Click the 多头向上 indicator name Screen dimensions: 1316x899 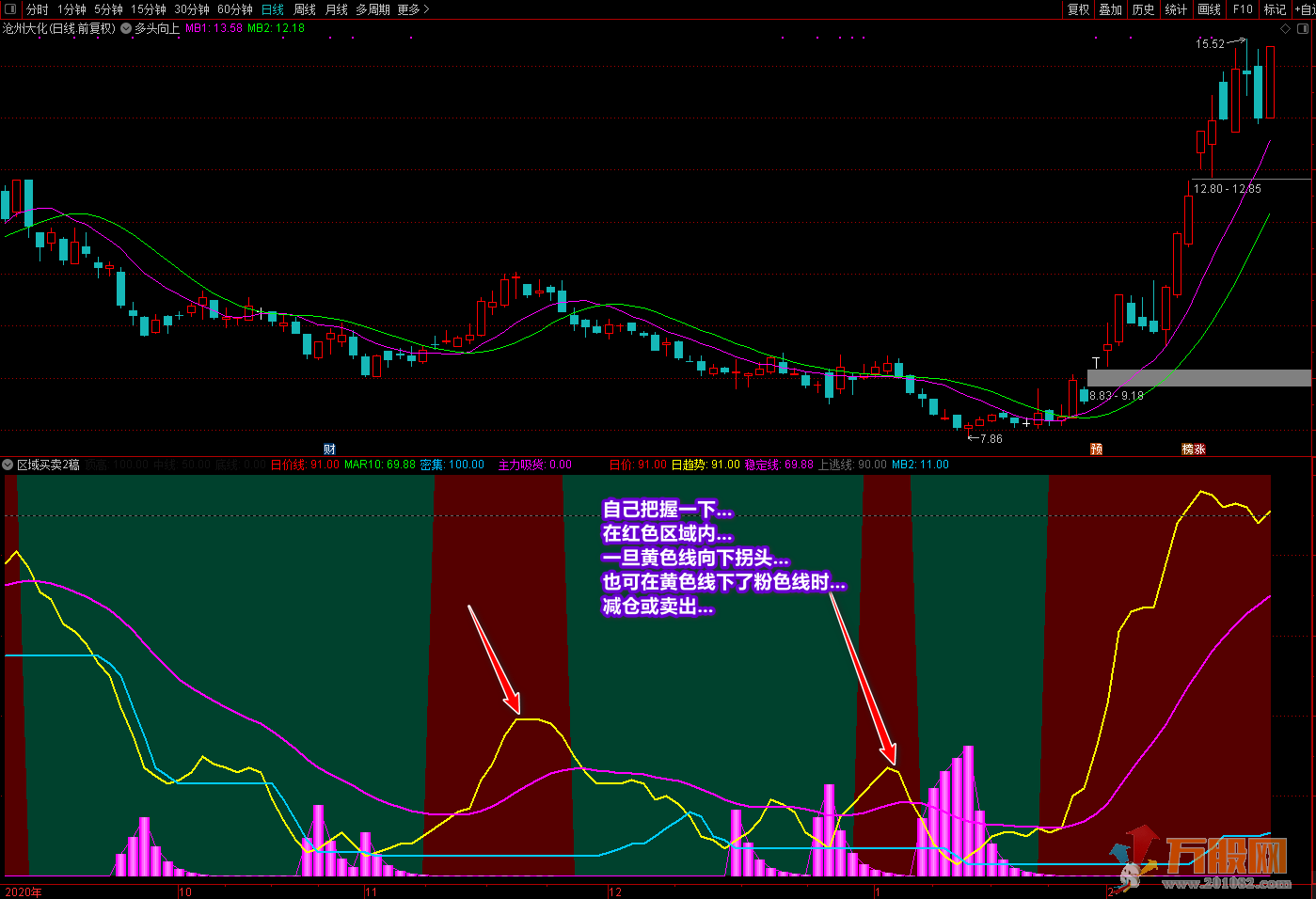pos(157,28)
